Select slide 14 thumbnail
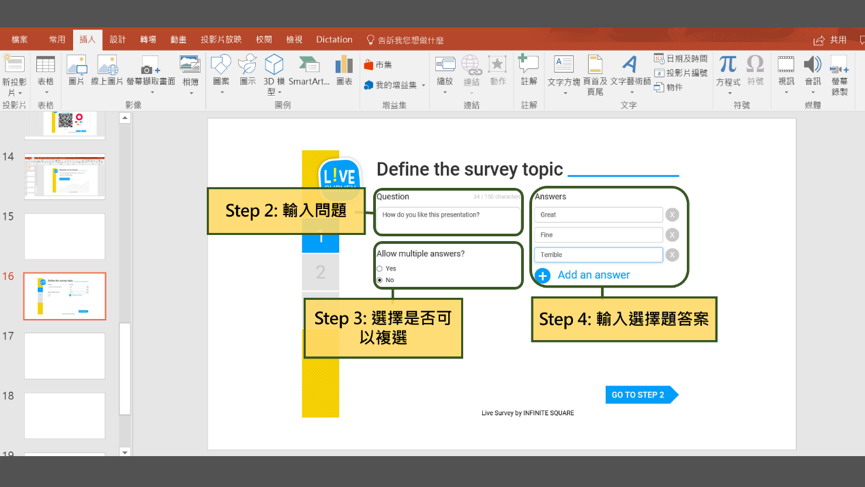 65,176
